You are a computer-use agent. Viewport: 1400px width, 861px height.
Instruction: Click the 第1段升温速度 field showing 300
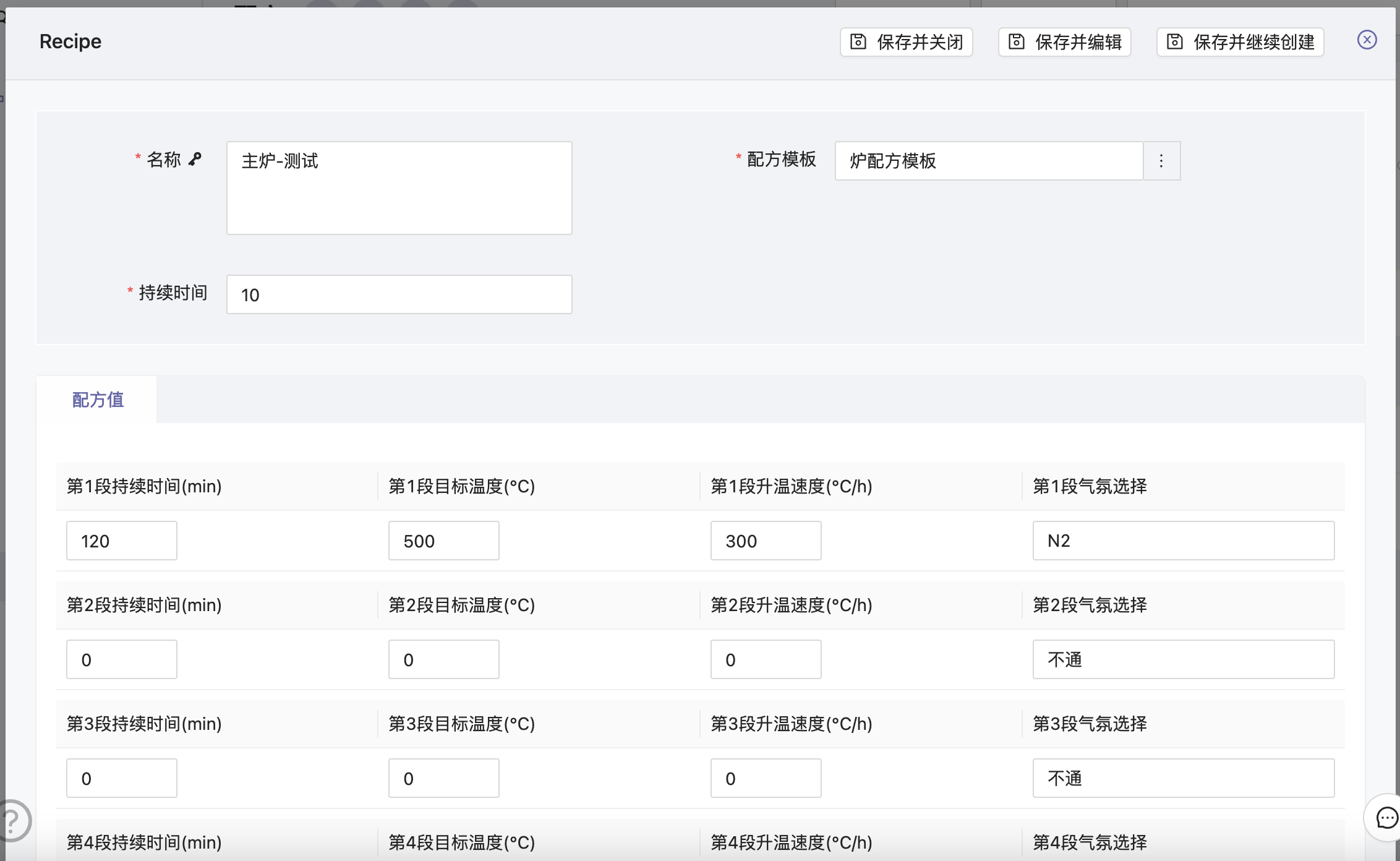click(x=766, y=541)
